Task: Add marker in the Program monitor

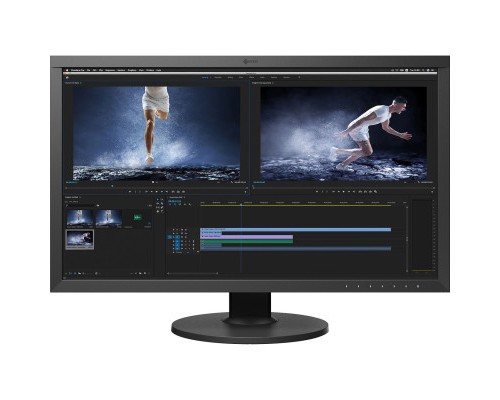Action: 317,192
